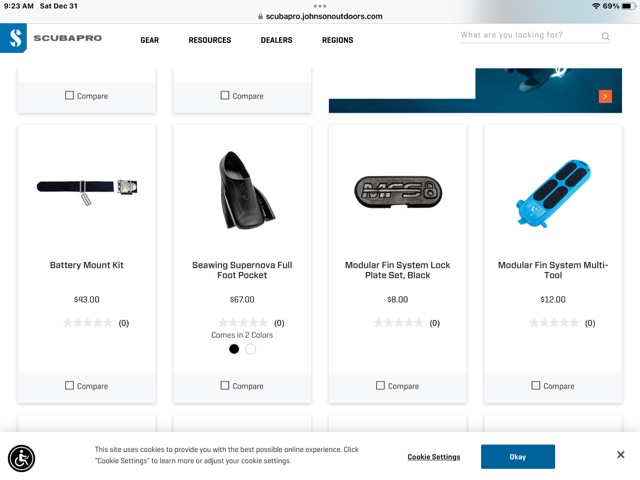640x480 pixels.
Task: Open the Seawing Supernova fin image
Action: 242,188
